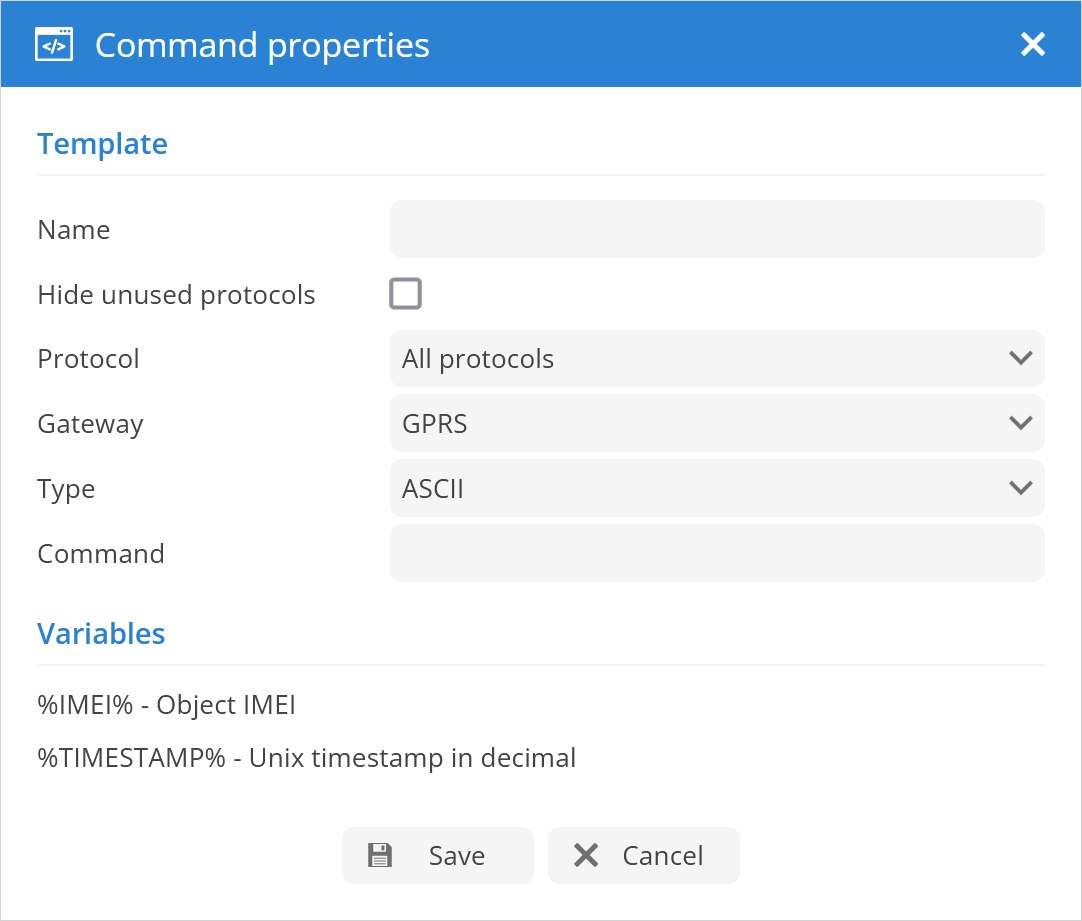Click the chevron arrow in Protocol field
1082x921 pixels.
click(x=1020, y=359)
